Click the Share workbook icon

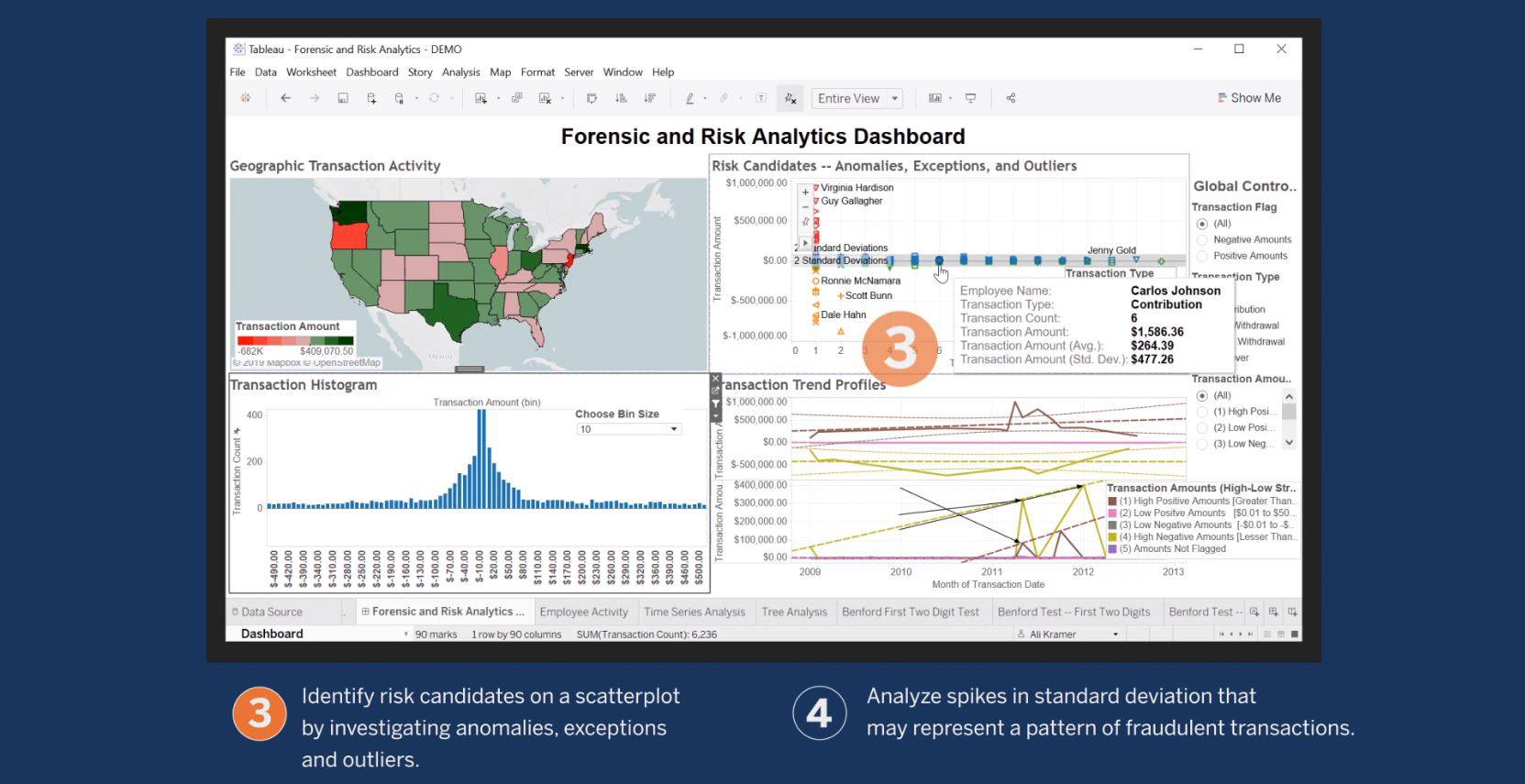pyautogui.click(x=1011, y=98)
